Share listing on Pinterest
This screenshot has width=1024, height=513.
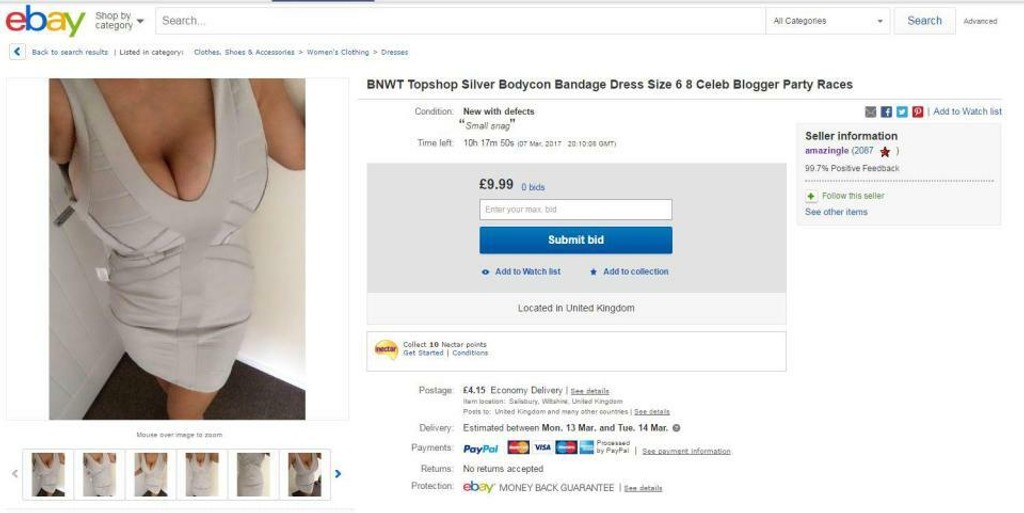coord(917,112)
